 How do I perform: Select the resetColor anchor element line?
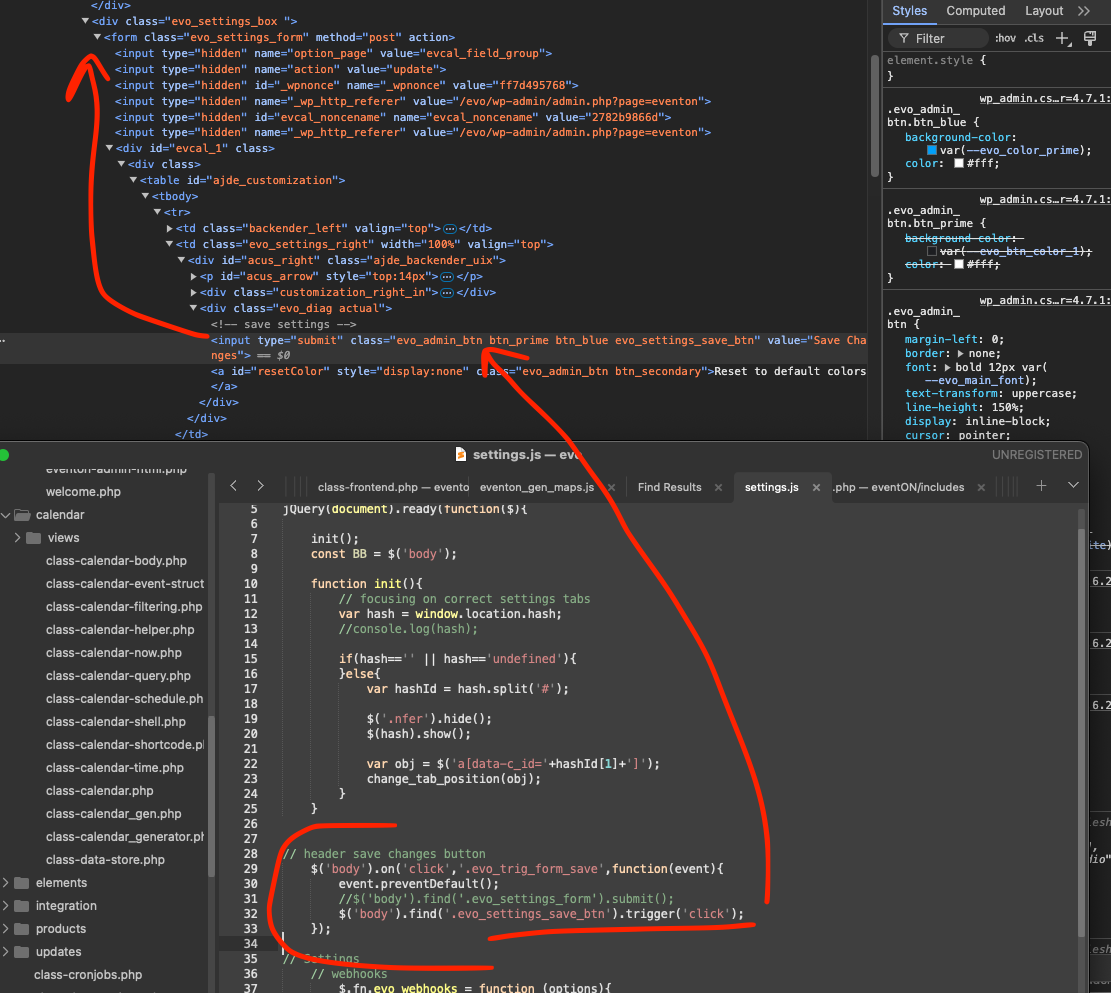(x=538, y=371)
